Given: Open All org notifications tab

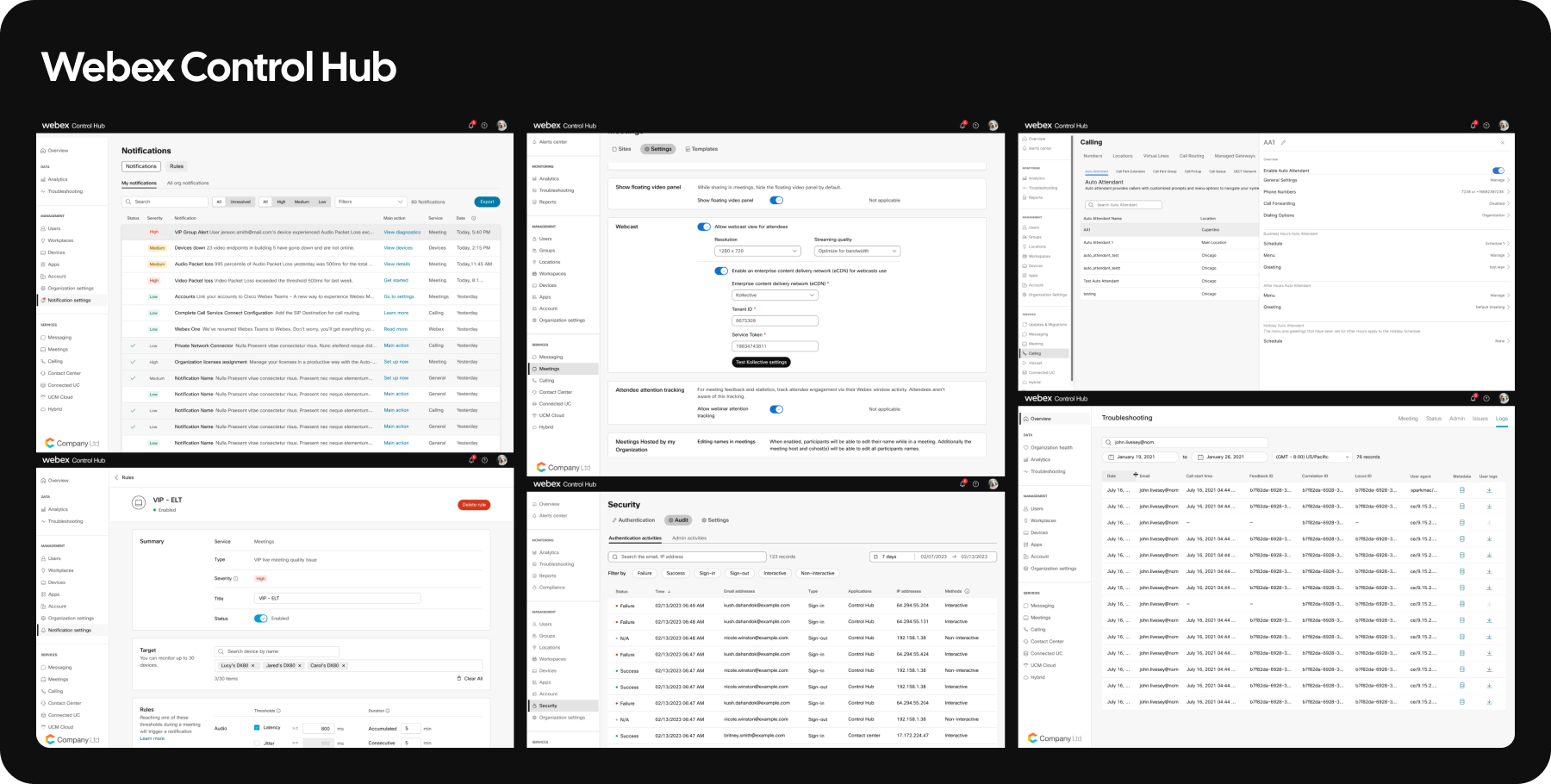Looking at the screenshot, I should pos(188,183).
